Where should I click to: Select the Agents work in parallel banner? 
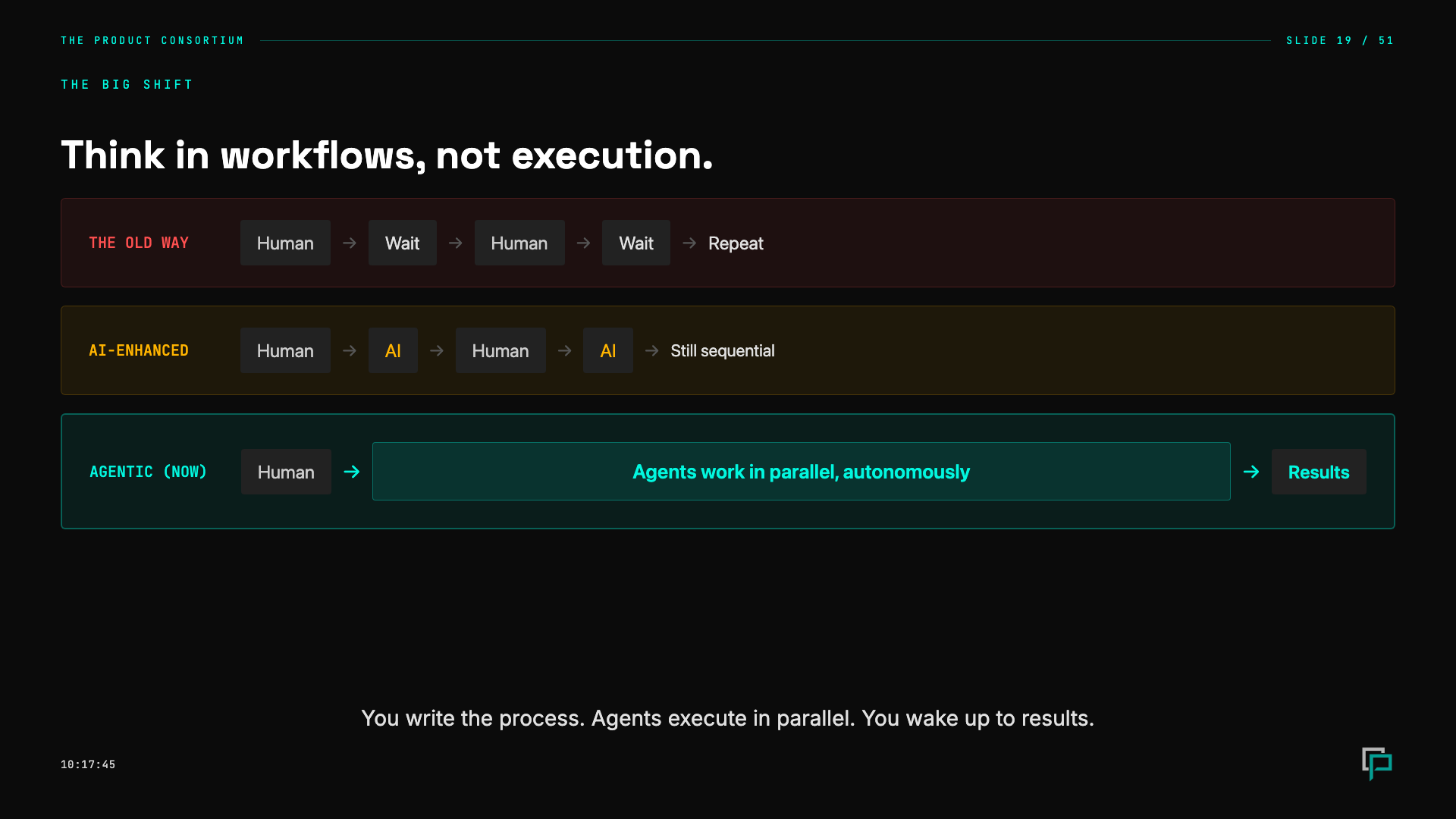click(801, 471)
